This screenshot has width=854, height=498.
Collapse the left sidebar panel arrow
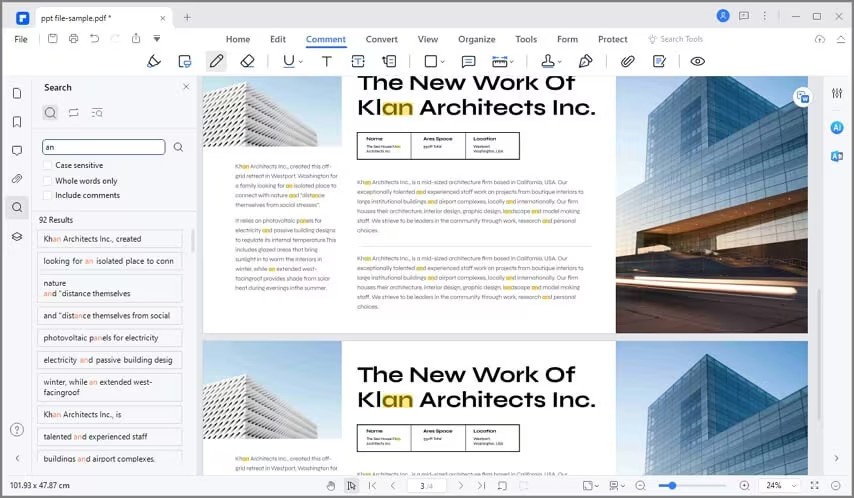pos(17,458)
